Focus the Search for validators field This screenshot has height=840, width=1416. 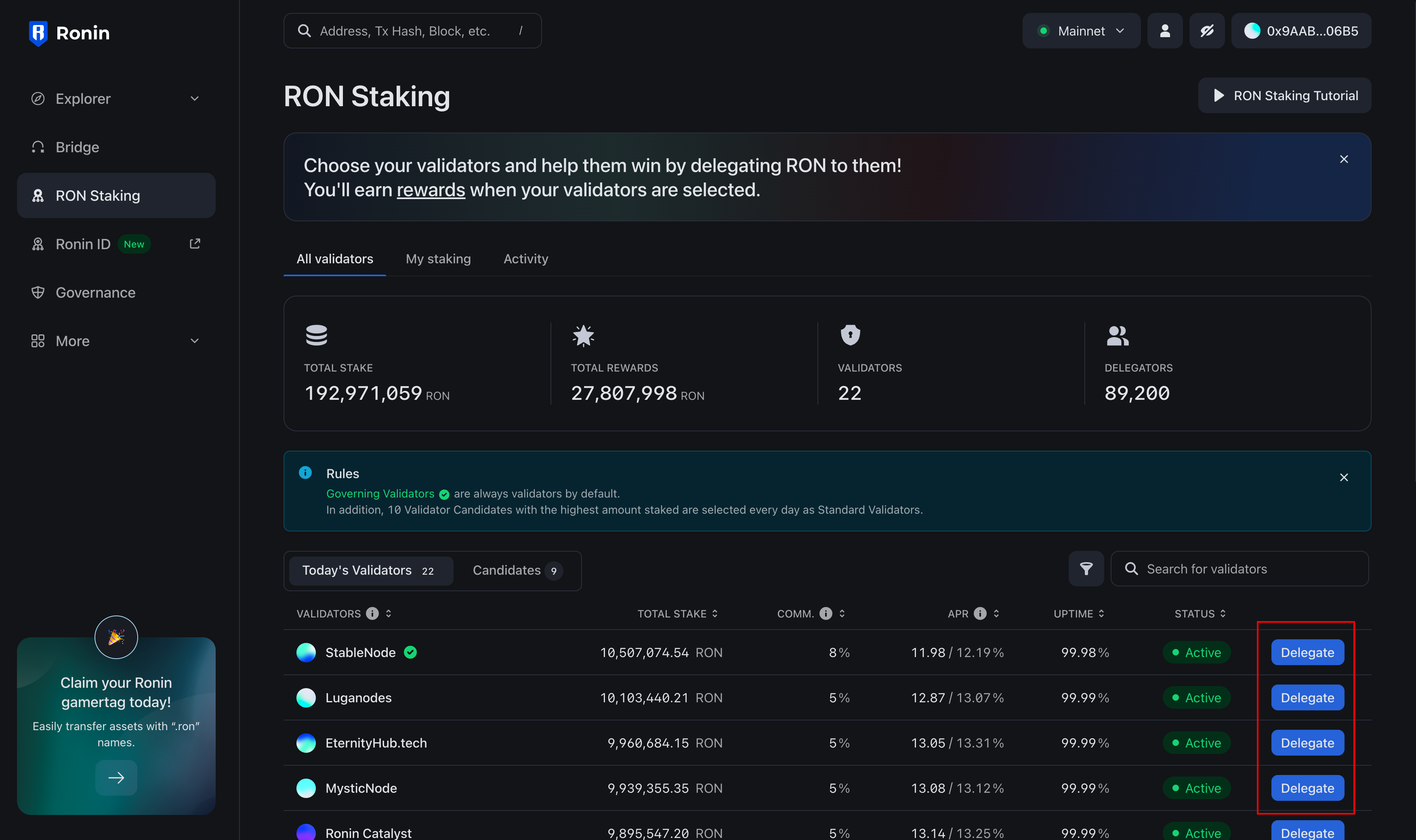point(1240,568)
